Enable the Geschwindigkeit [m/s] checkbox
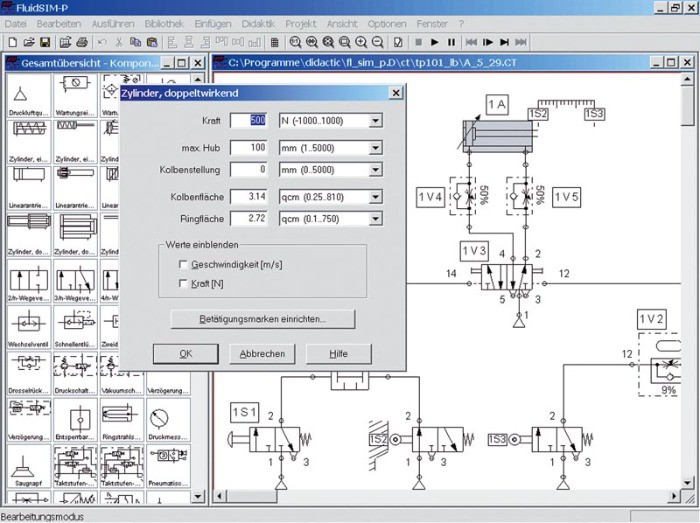700x523 pixels. pos(182,264)
